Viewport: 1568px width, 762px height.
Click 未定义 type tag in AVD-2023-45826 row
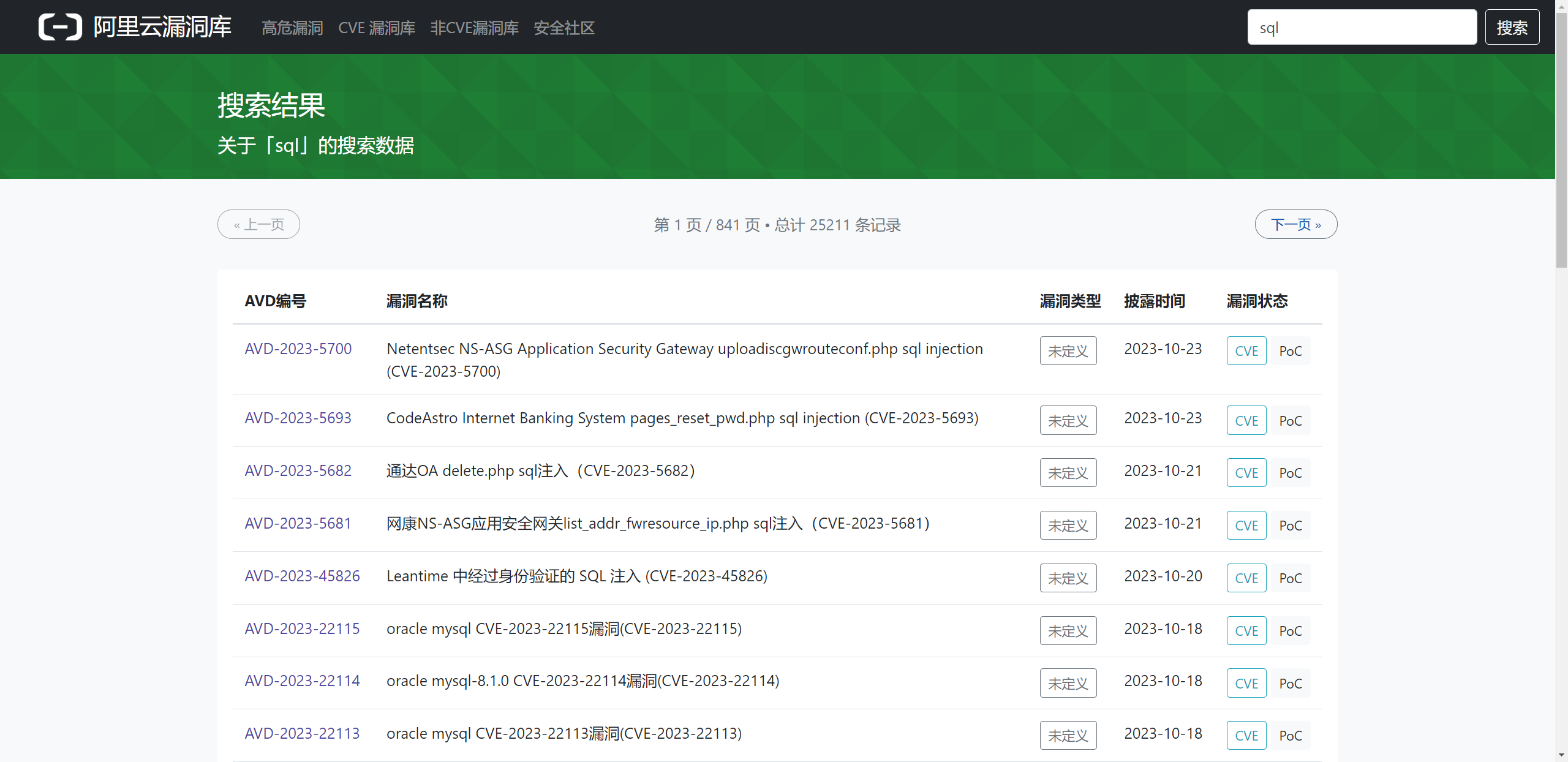pos(1068,578)
